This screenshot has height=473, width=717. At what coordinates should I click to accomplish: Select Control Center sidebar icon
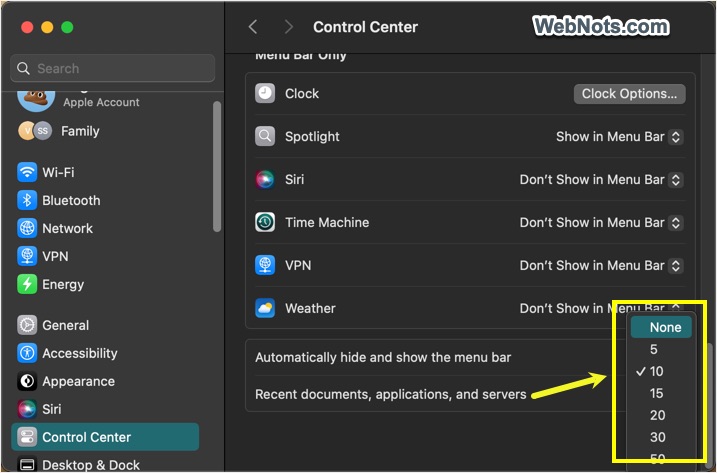(x=27, y=437)
